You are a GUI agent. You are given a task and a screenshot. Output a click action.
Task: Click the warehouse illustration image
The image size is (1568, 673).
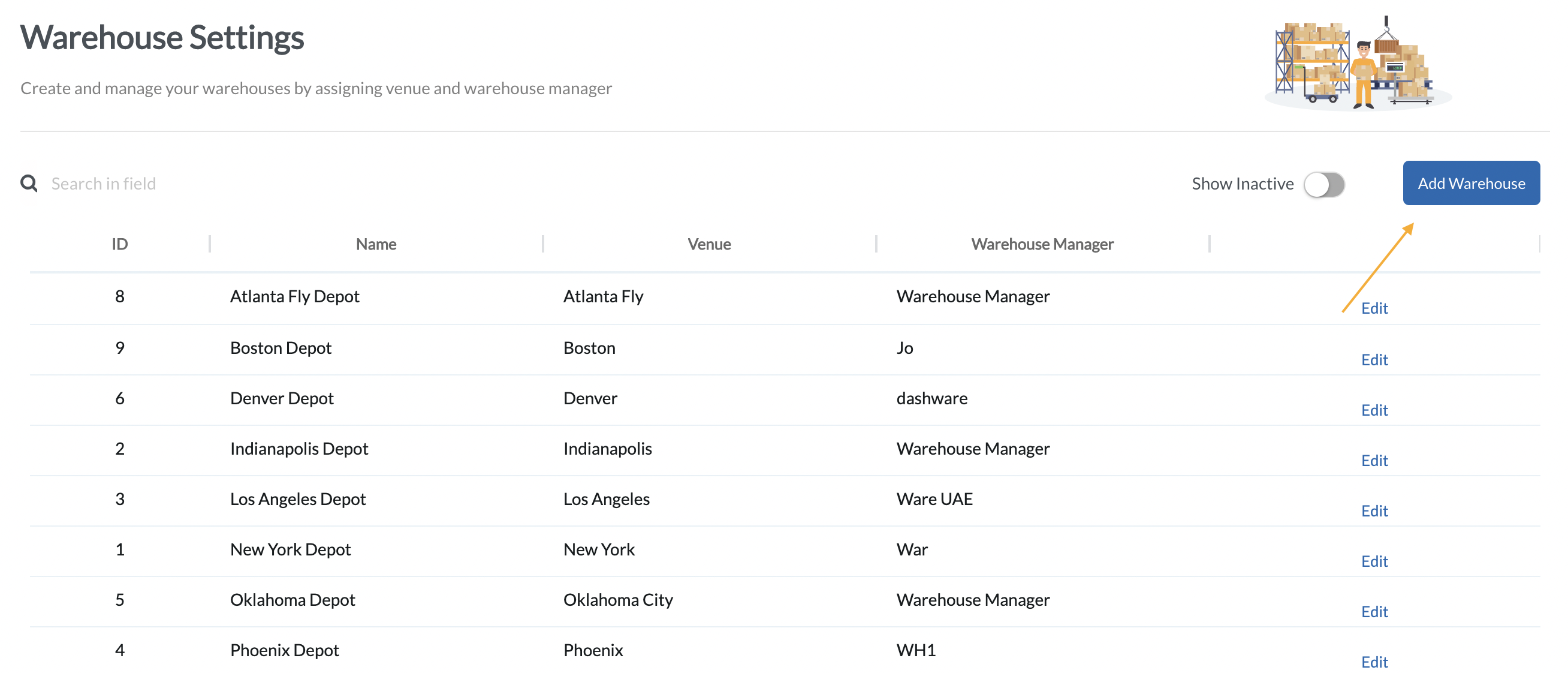1357,64
